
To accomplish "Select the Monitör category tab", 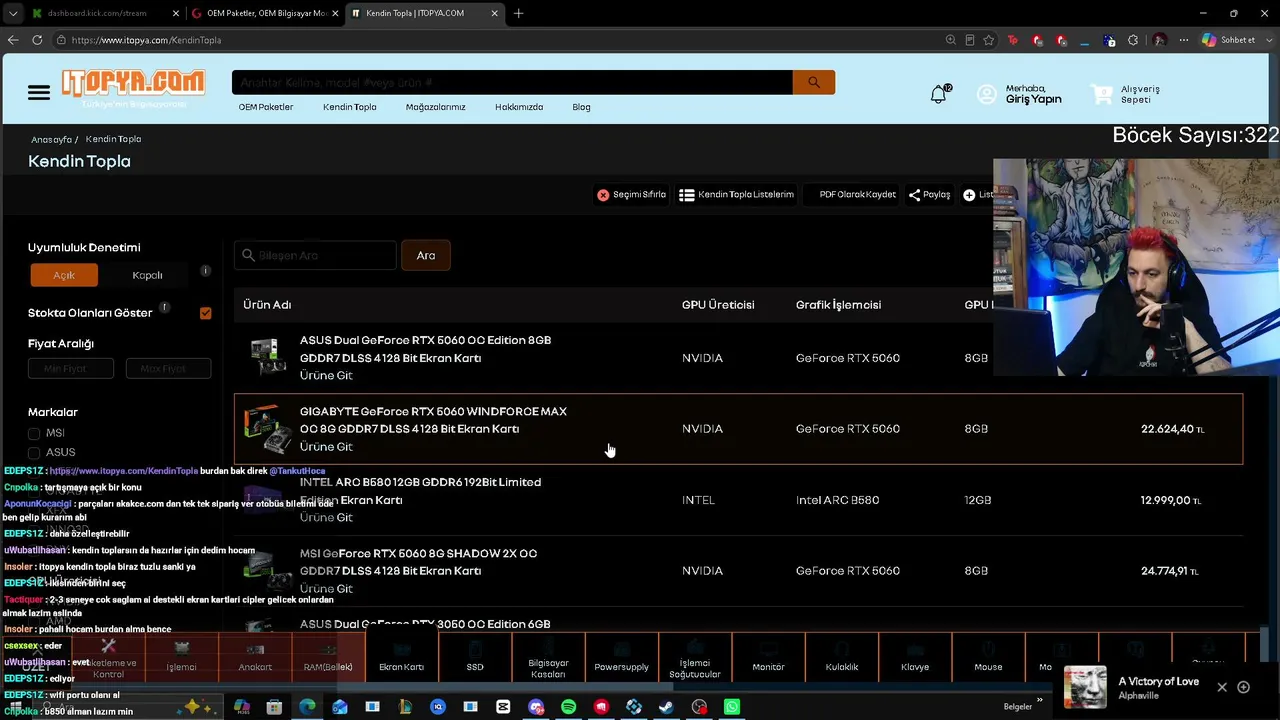I will pos(769,658).
